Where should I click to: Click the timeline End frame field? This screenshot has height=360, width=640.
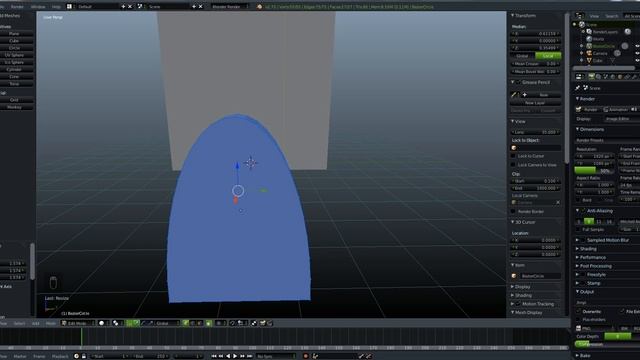pos(150,356)
